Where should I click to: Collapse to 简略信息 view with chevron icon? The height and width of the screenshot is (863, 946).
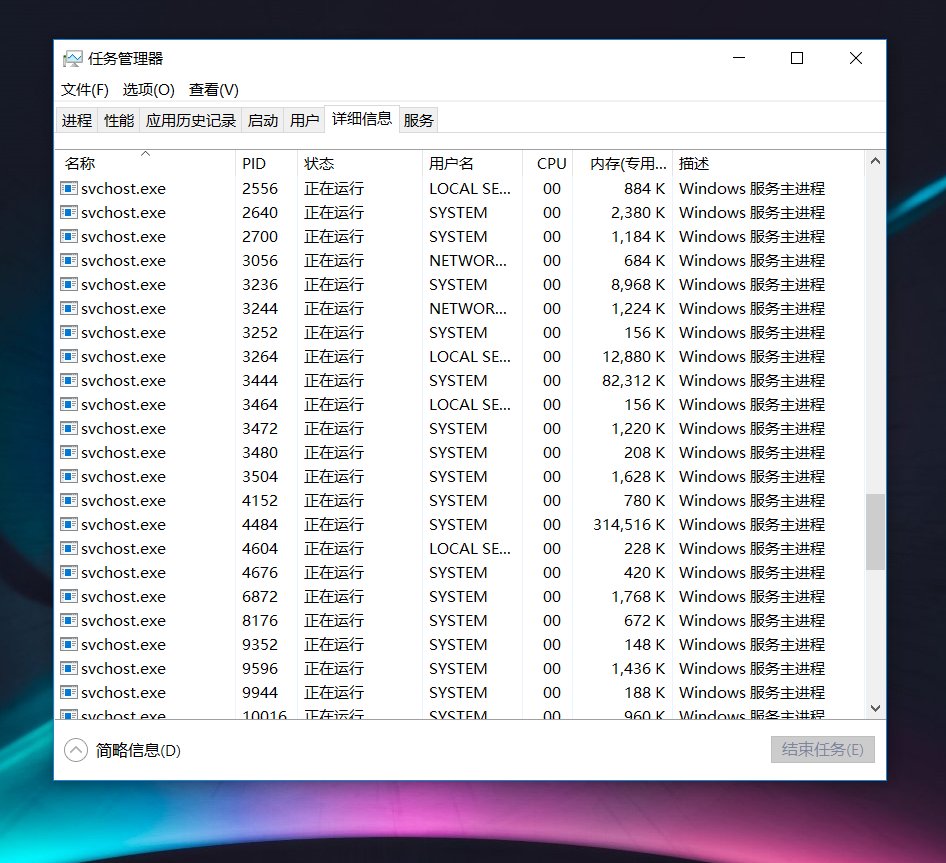click(x=76, y=750)
